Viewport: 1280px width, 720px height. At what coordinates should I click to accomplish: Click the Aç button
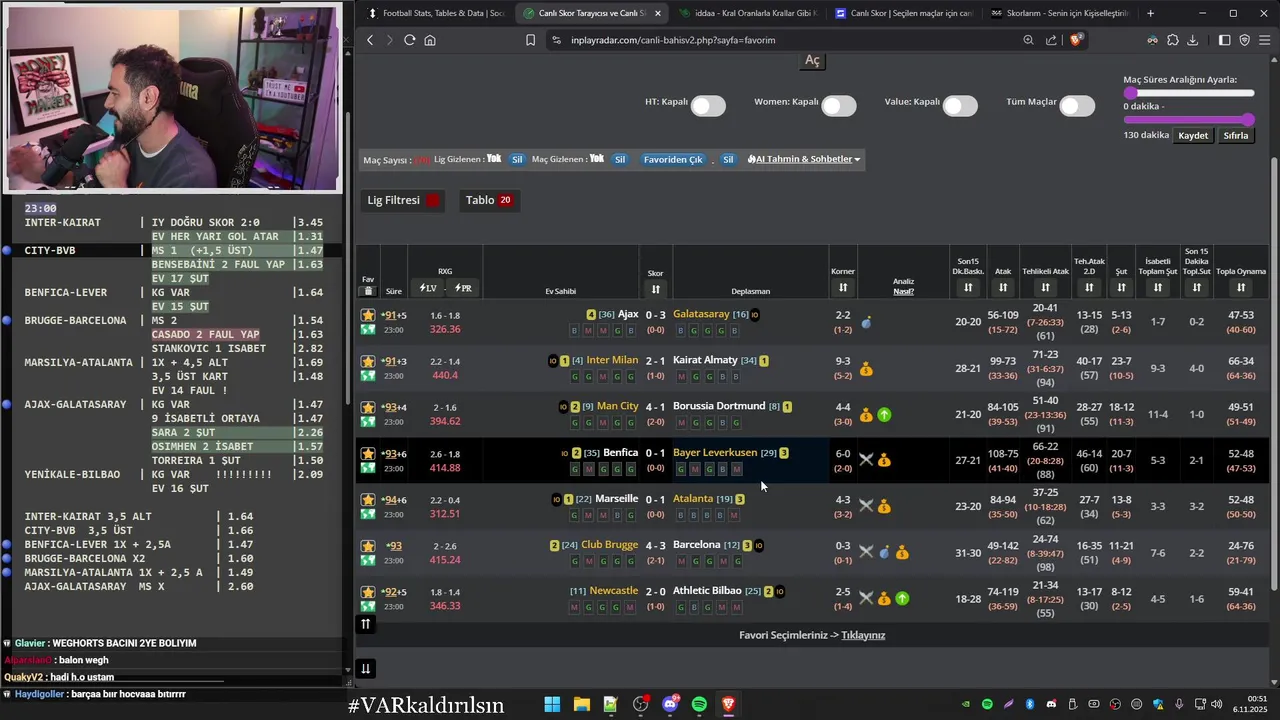[x=812, y=60]
